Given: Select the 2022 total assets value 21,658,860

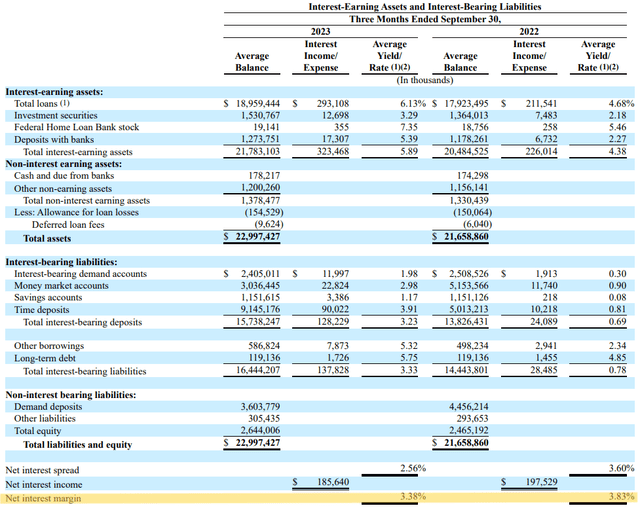Looking at the screenshot, I should [466, 237].
